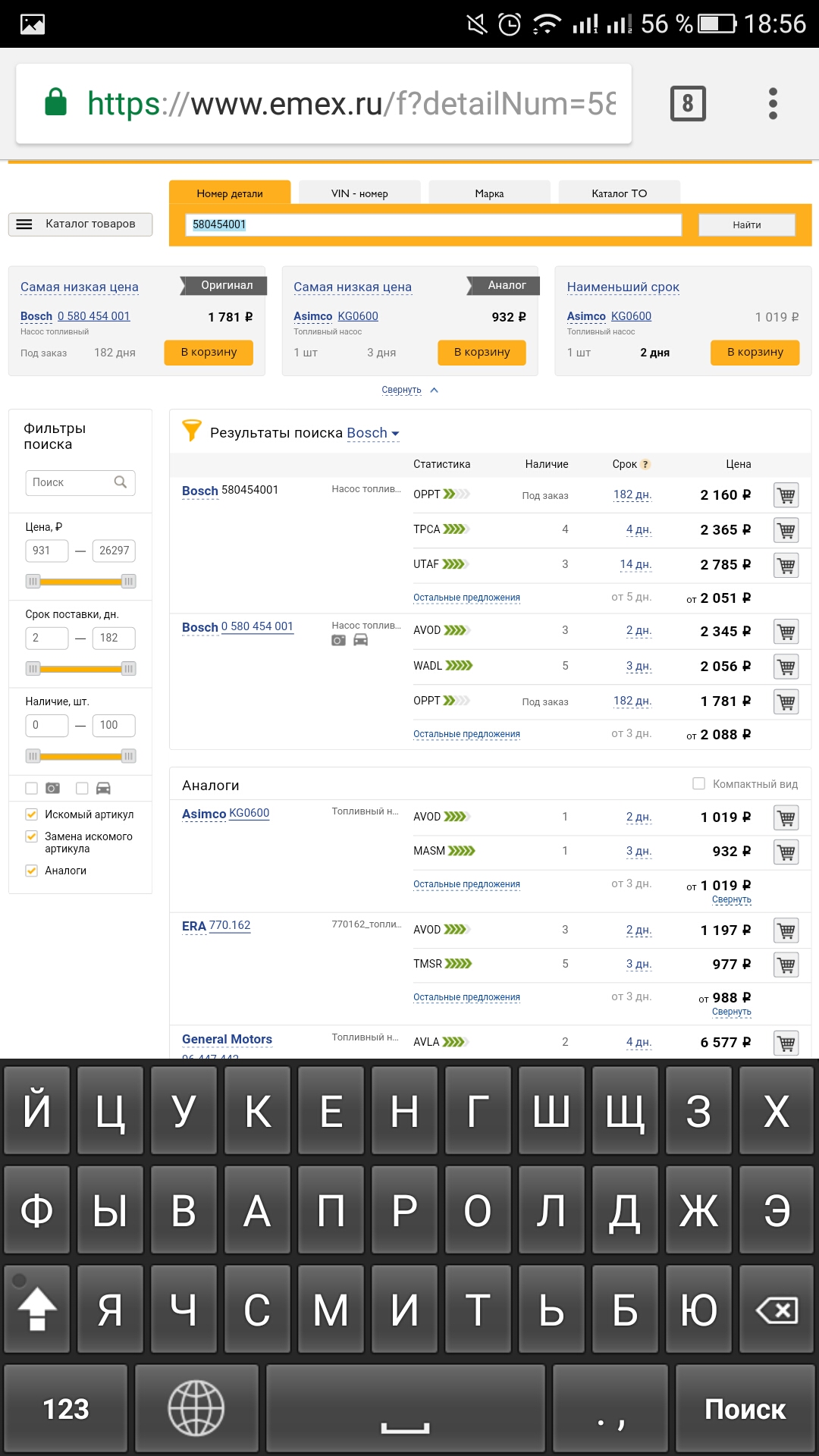Viewport: 819px width, 1456px height.
Task: Open notification image icon in status bar
Action: pos(33,24)
